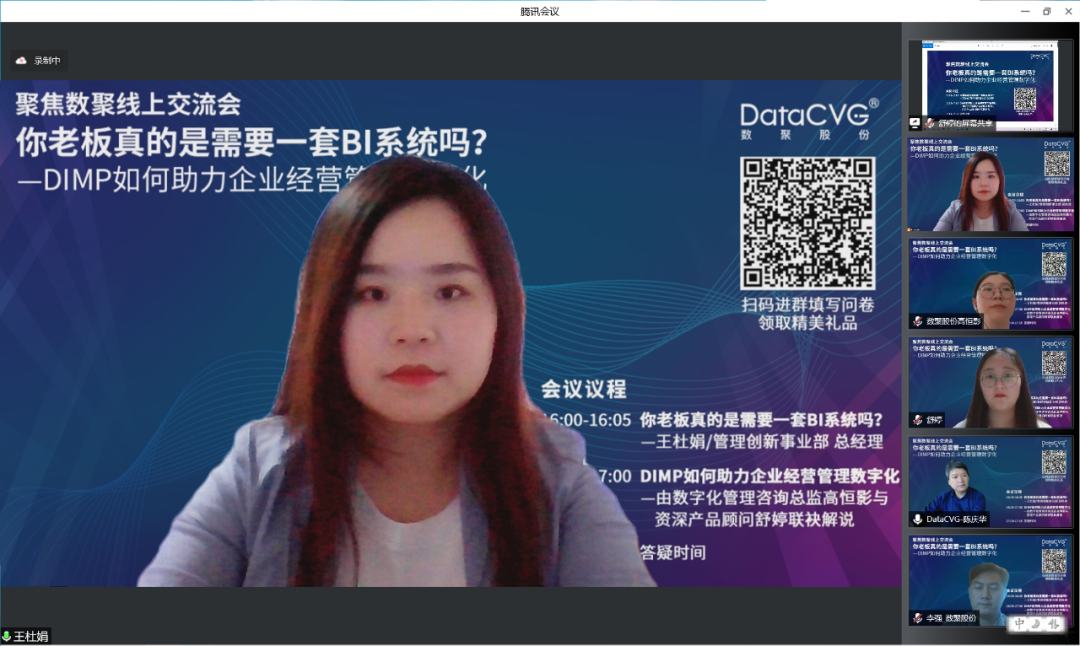The image size is (1080, 646).
Task: Select the DataCVG-陈庆华 video thumbnail
Action: (x=990, y=482)
